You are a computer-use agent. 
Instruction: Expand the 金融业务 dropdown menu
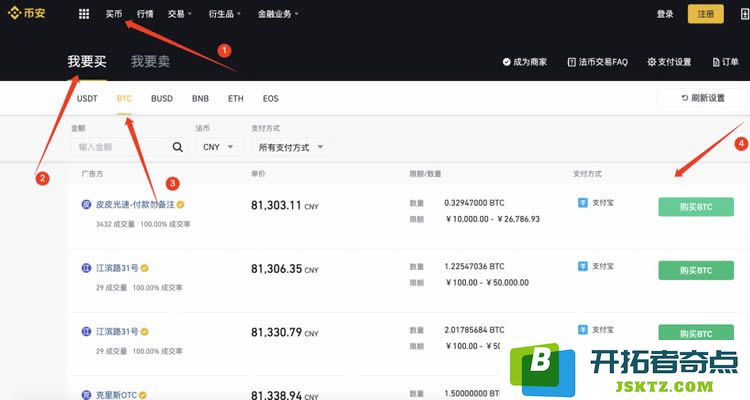tap(278, 14)
